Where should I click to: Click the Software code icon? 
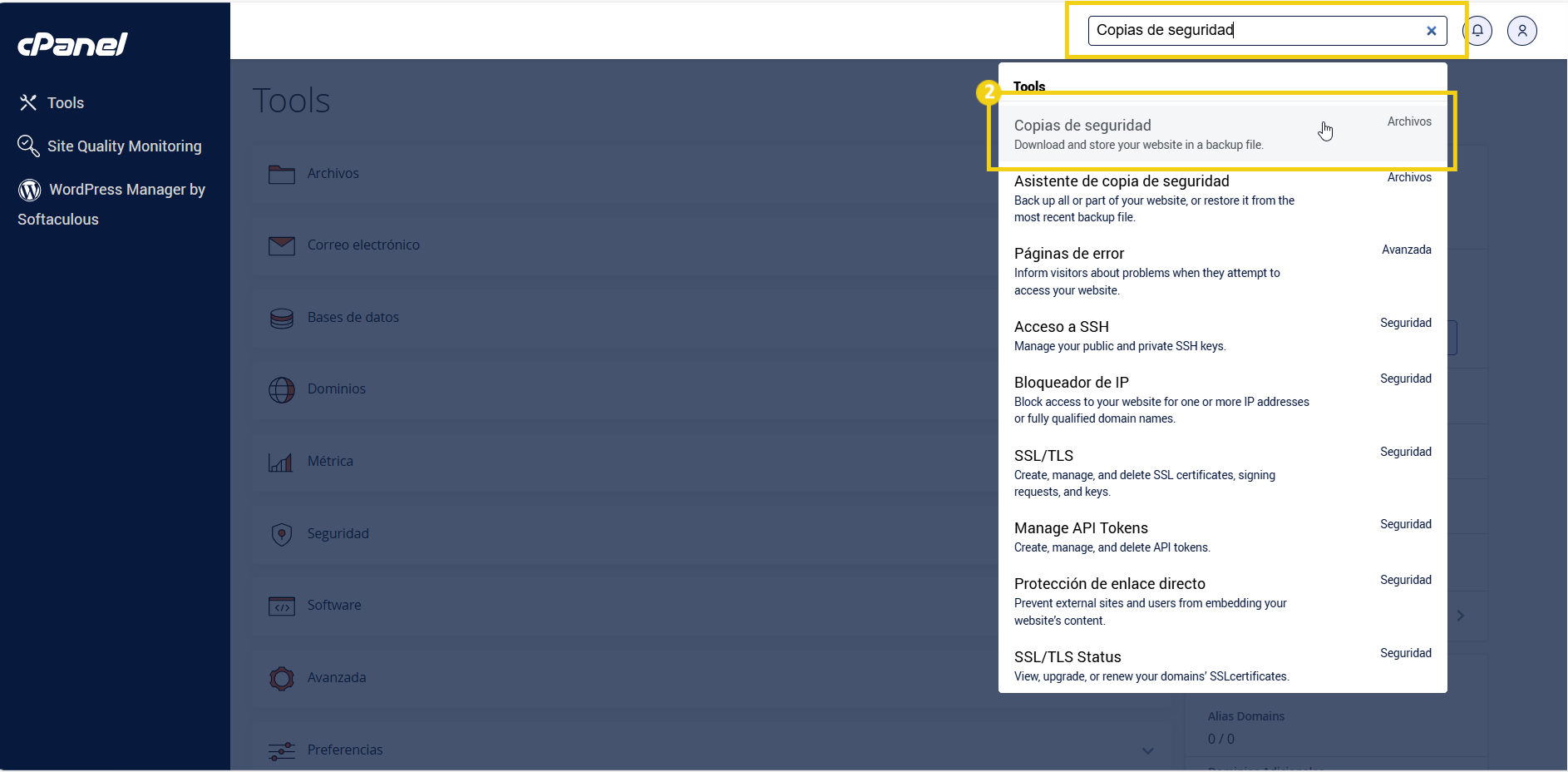point(282,606)
